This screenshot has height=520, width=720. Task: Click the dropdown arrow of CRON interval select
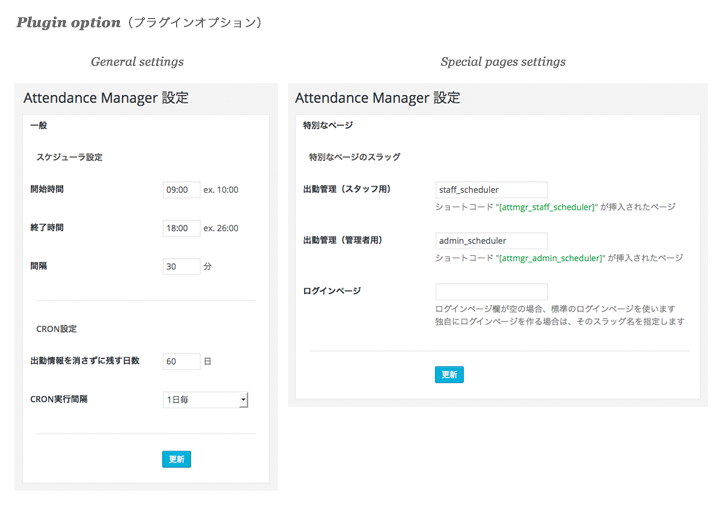[244, 400]
